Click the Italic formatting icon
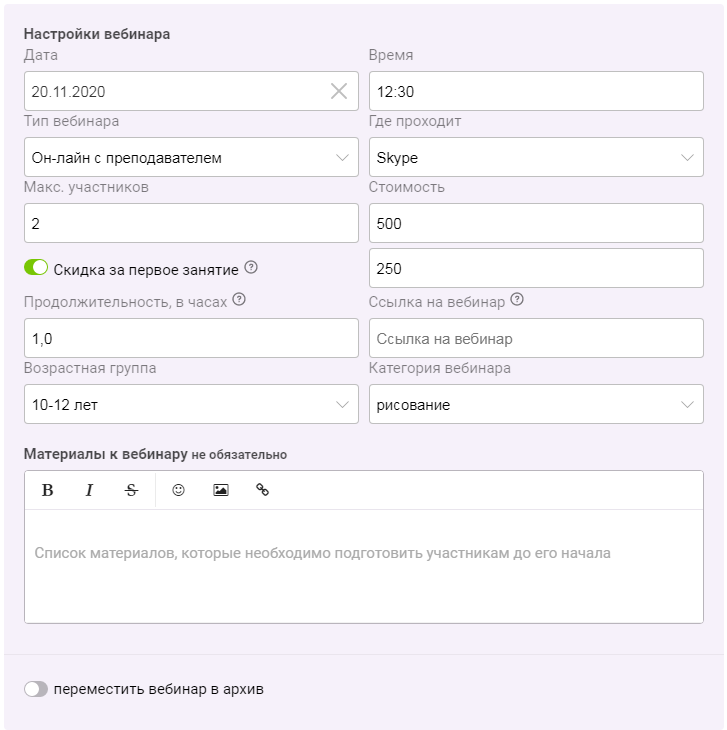Screen dimensions: 727x730 (x=89, y=490)
